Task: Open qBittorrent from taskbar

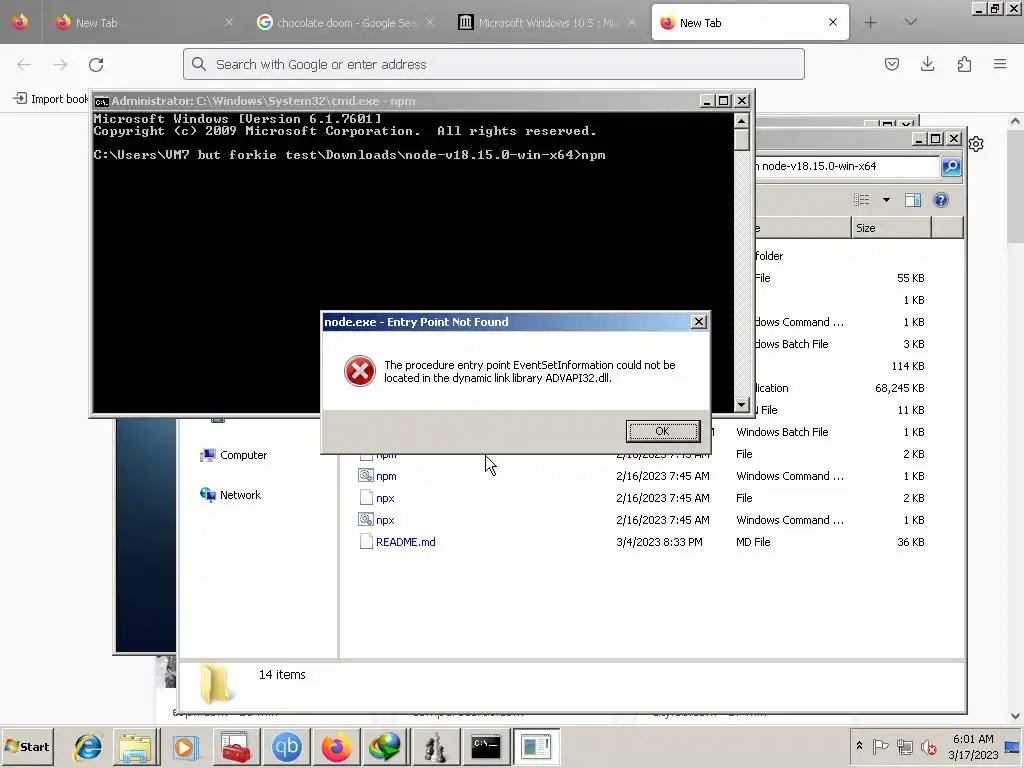Action: (286, 747)
